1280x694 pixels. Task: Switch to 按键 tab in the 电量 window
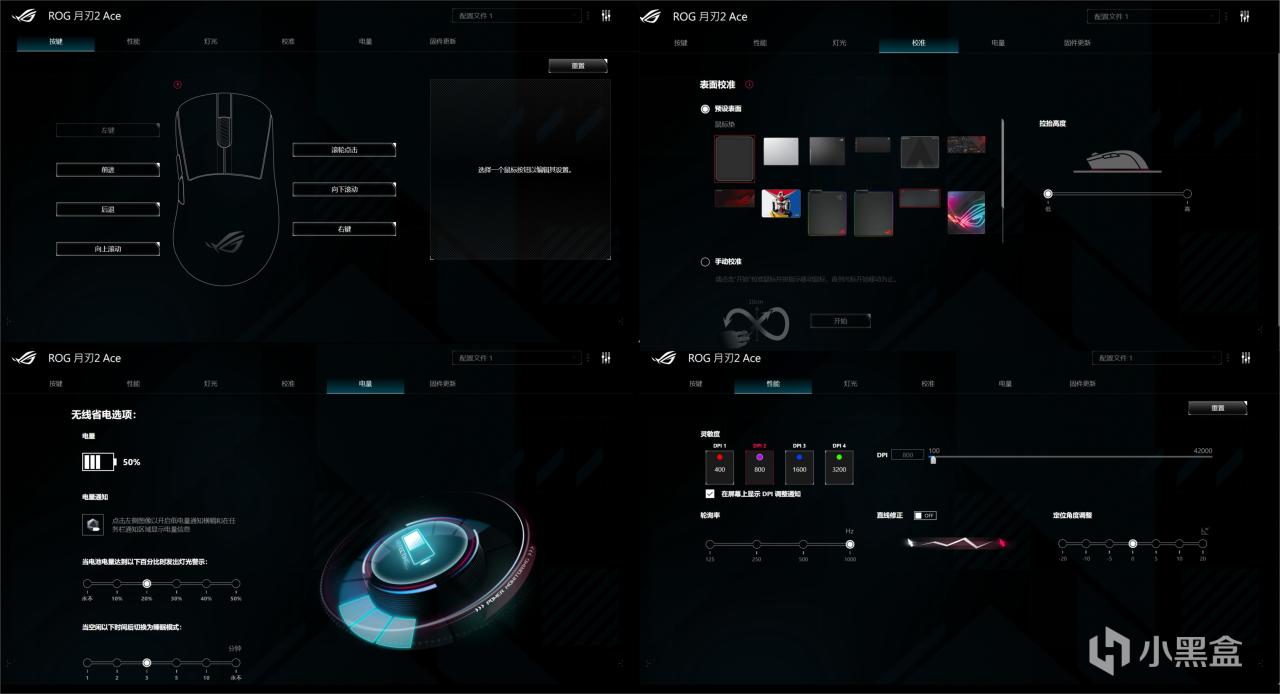[56, 384]
